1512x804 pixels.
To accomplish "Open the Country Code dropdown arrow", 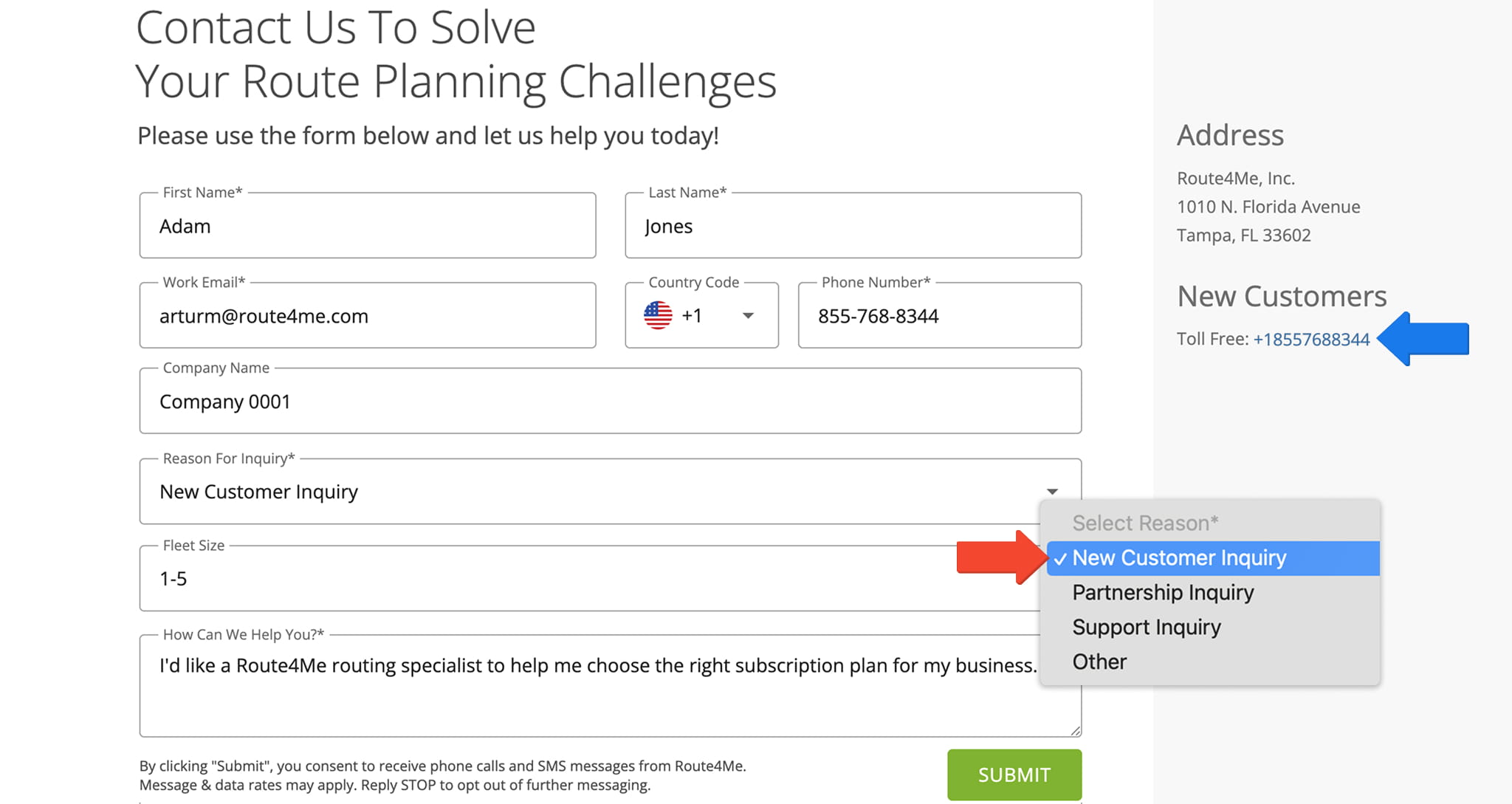I will 748,316.
